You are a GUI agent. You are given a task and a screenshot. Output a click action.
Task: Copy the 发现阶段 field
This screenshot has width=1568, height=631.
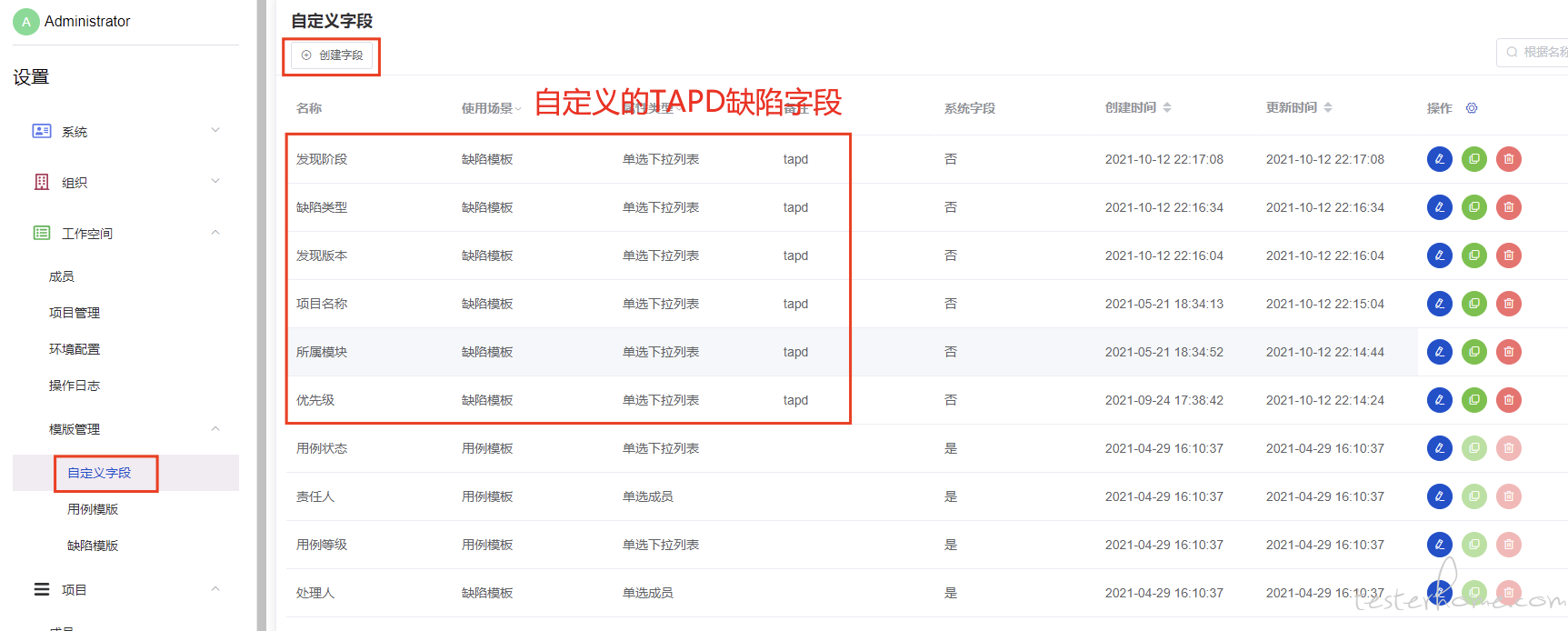coord(1473,159)
